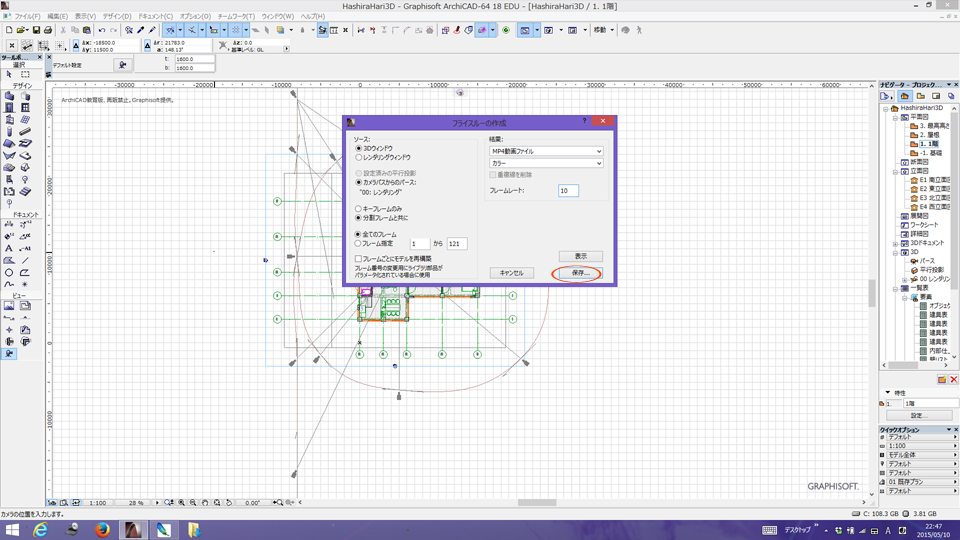Click the end frame field showing 121

coord(457,244)
